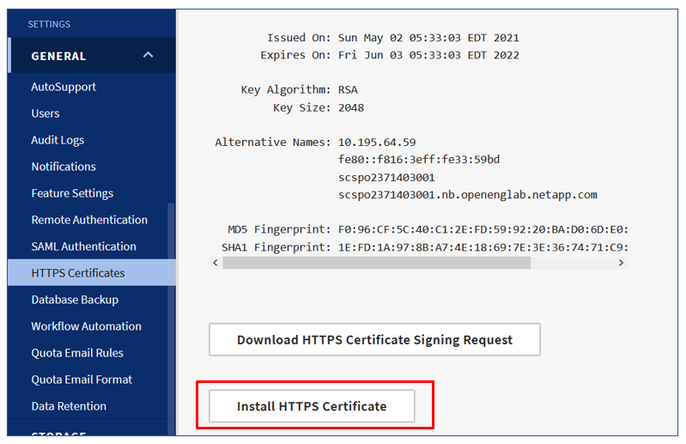
Task: Click the Expires On date value
Action: pos(428,55)
